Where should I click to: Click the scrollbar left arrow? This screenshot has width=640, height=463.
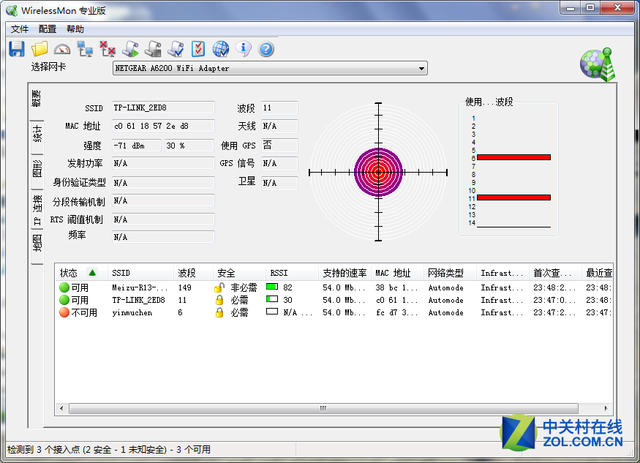(62, 408)
